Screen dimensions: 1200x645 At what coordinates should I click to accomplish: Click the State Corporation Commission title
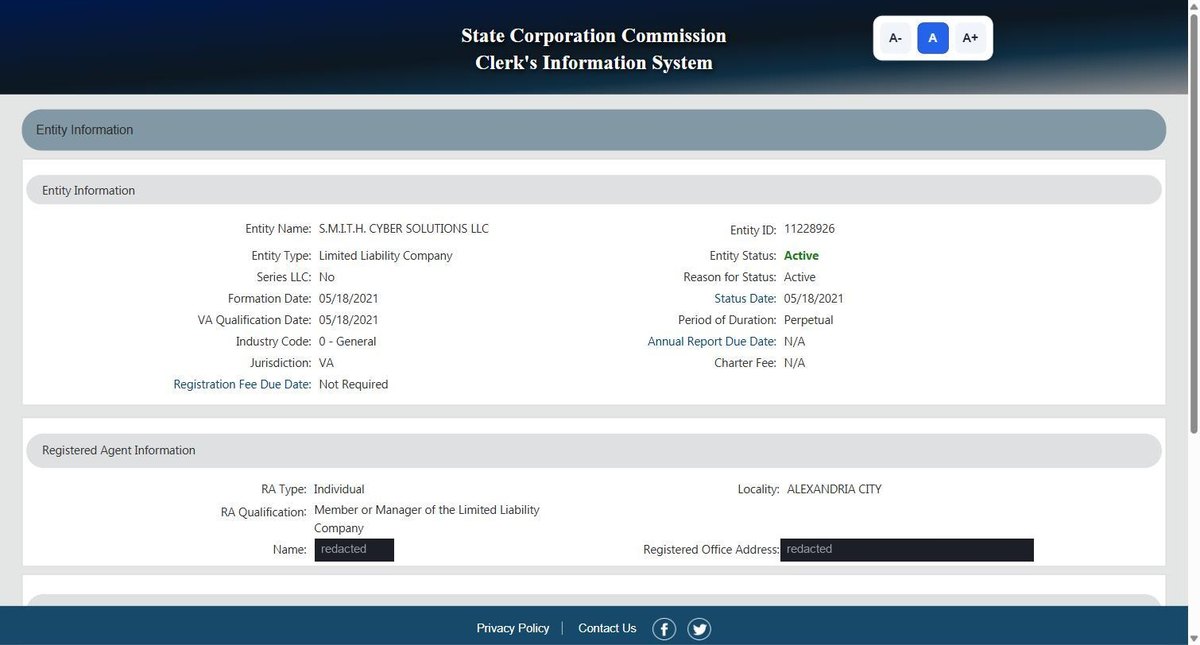(x=594, y=36)
